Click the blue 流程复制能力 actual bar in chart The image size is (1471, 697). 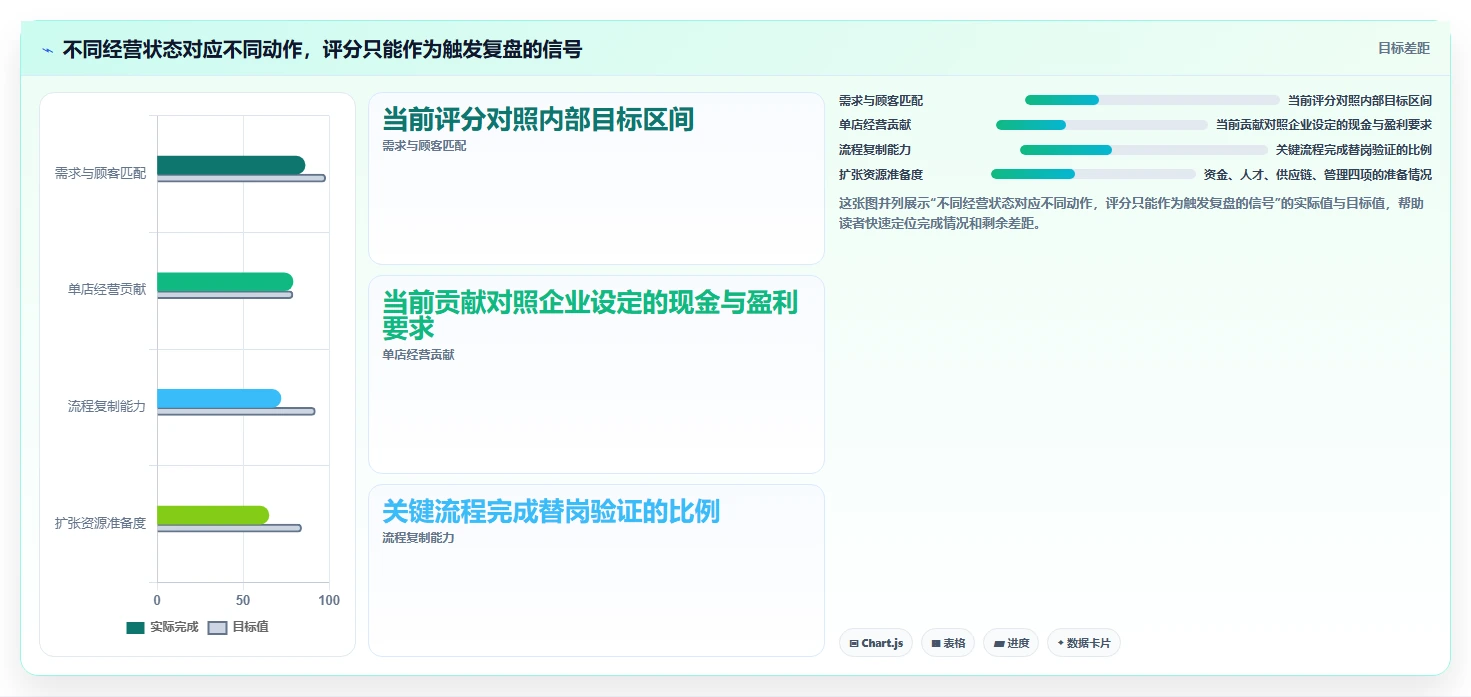pyautogui.click(x=219, y=398)
